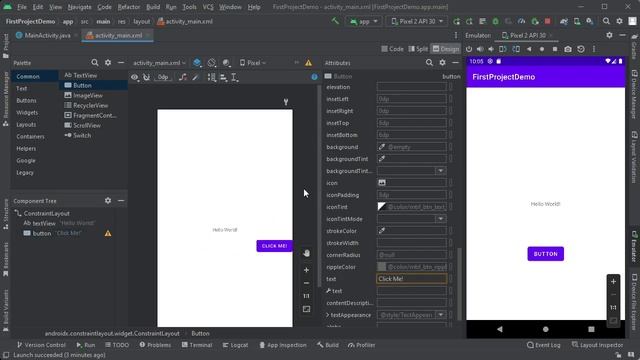Open the textAppearance style dropdown arrow

click(440, 315)
